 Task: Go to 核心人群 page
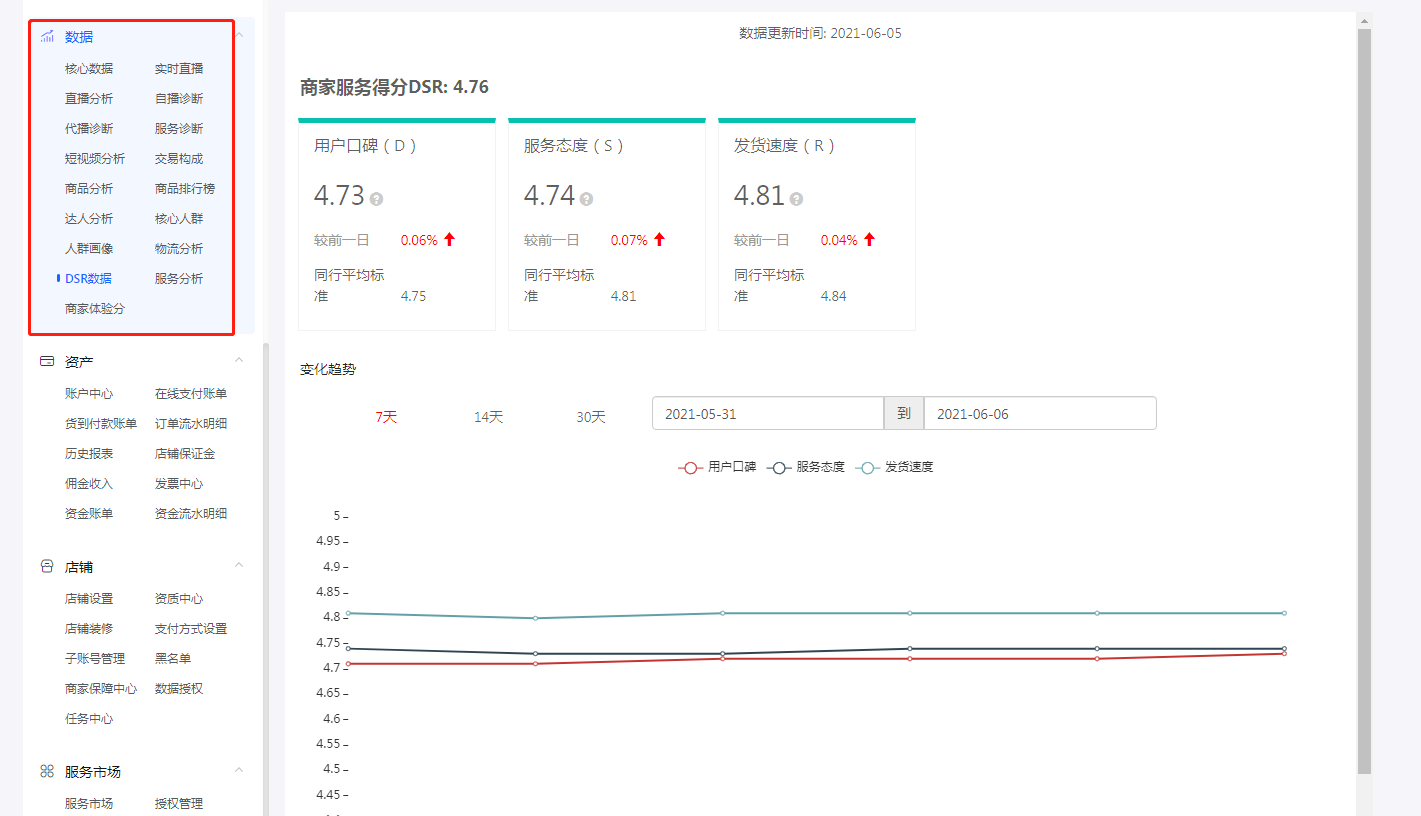179,219
